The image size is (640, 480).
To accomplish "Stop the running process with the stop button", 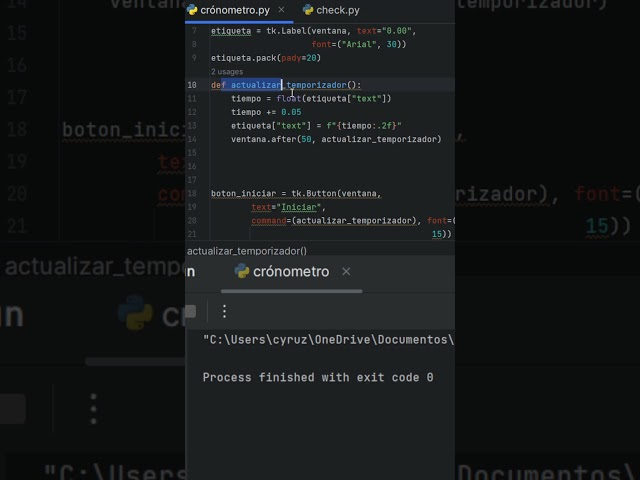I will pos(190,311).
